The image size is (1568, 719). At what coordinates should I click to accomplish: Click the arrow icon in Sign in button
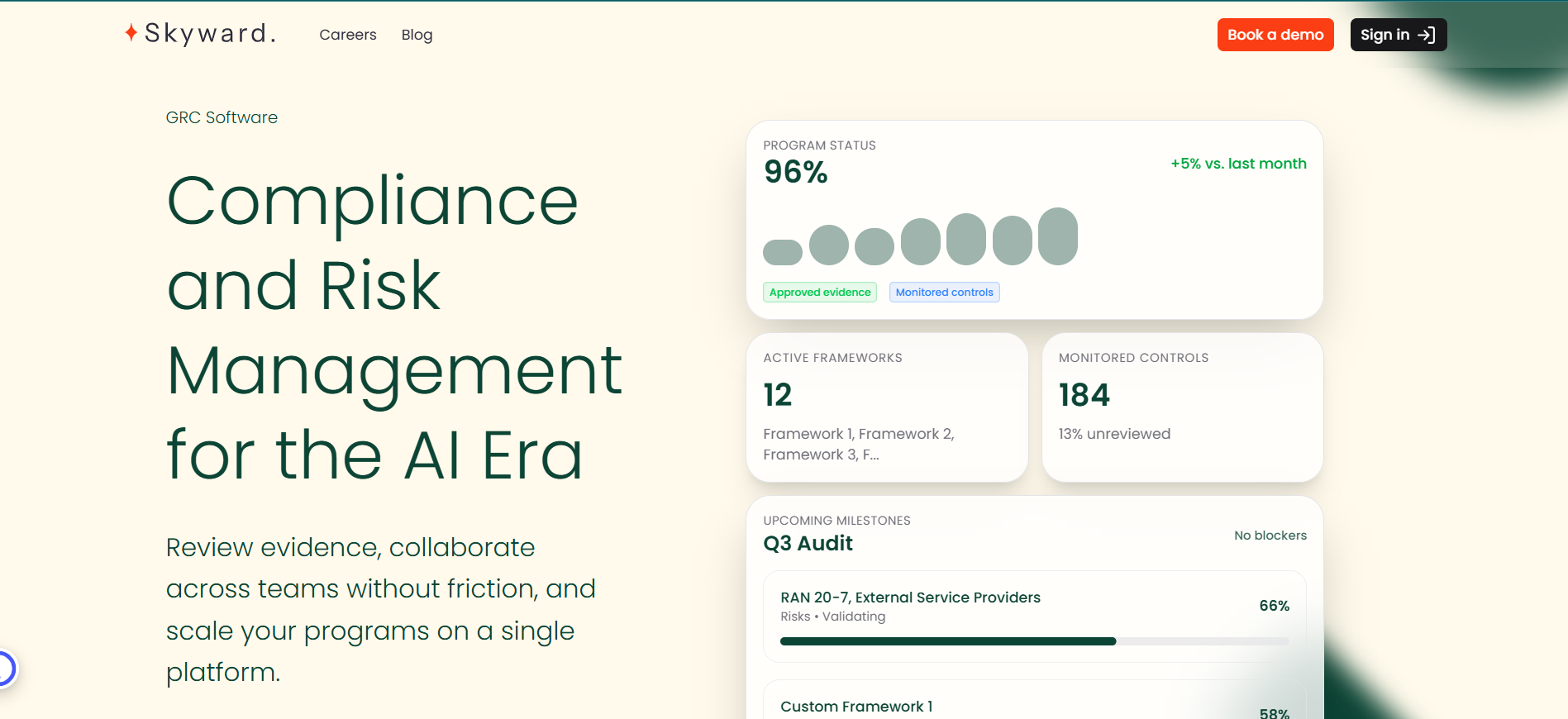click(x=1426, y=35)
